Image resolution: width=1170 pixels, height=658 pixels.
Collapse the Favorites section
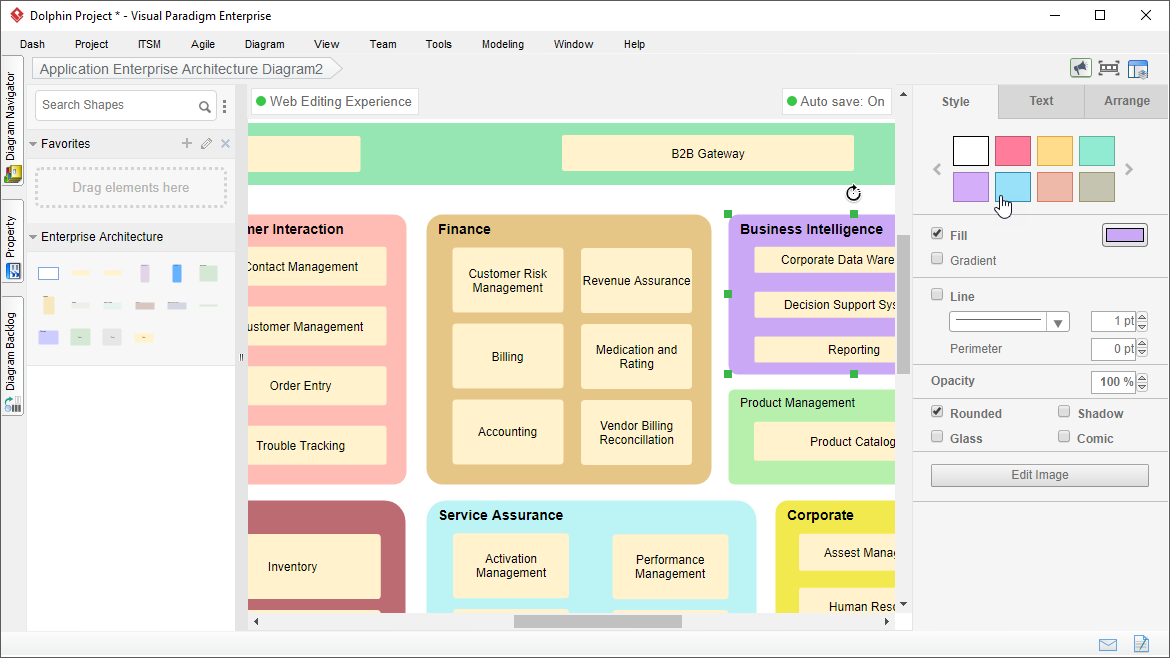(33, 143)
